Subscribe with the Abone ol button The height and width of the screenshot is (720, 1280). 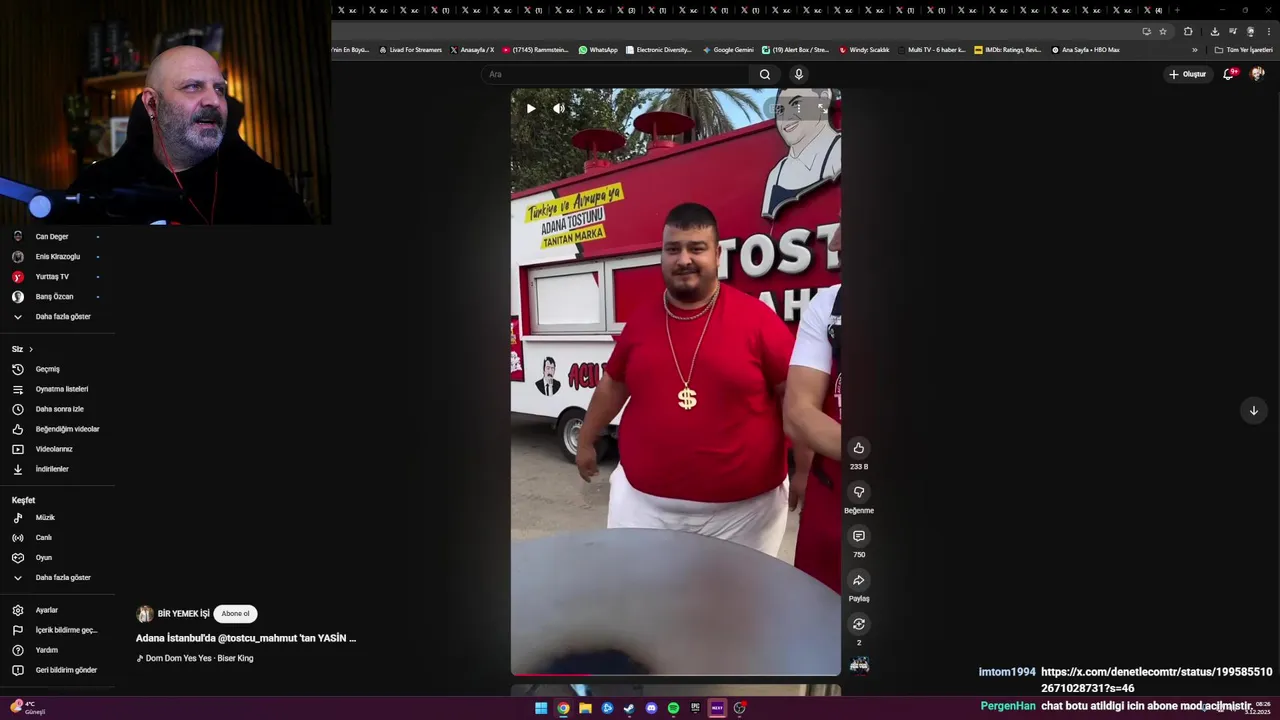[235, 614]
